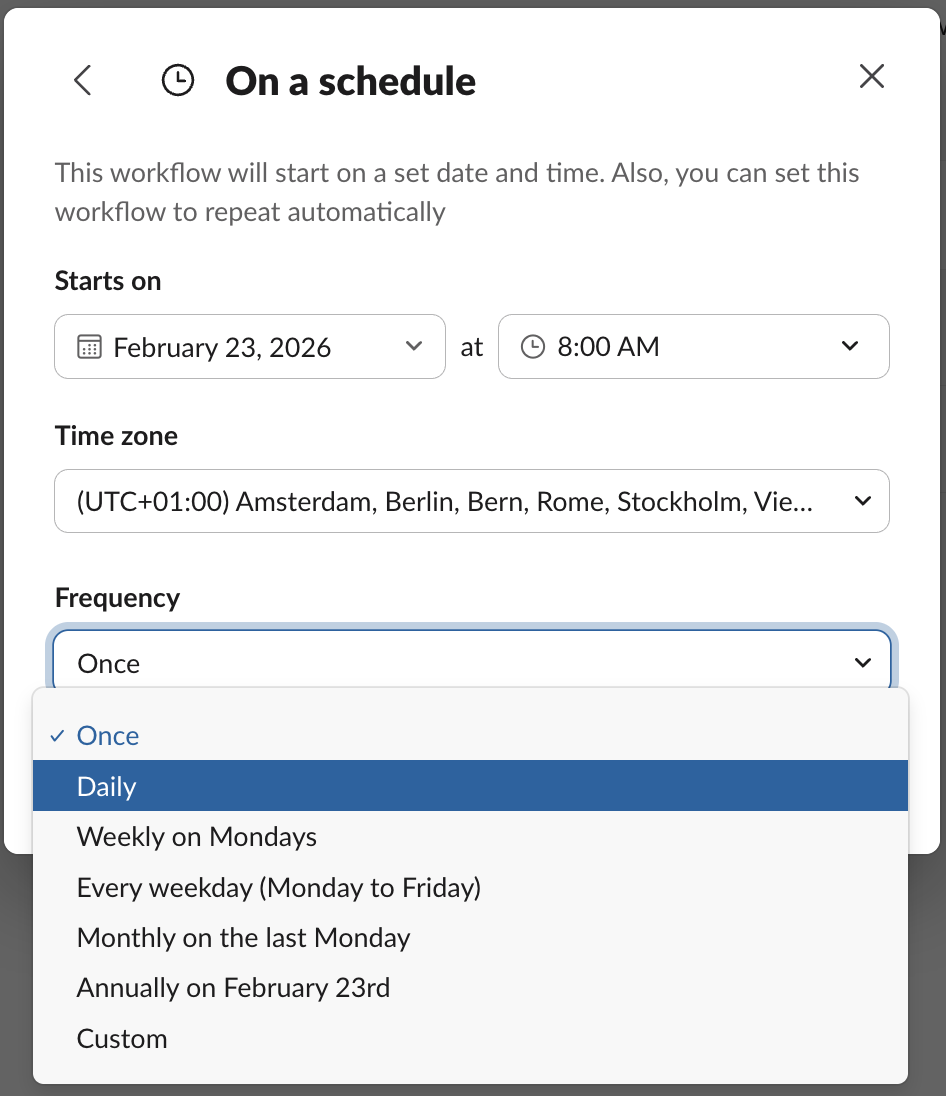The height and width of the screenshot is (1096, 946).
Task: Close the On a schedule dialog
Action: (x=872, y=77)
